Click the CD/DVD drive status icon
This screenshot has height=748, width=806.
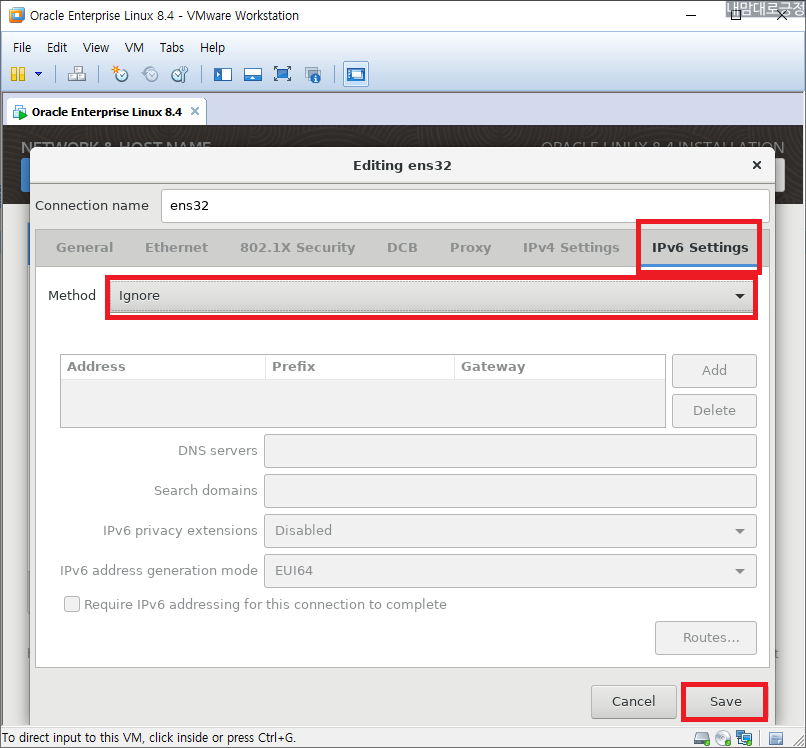point(723,739)
